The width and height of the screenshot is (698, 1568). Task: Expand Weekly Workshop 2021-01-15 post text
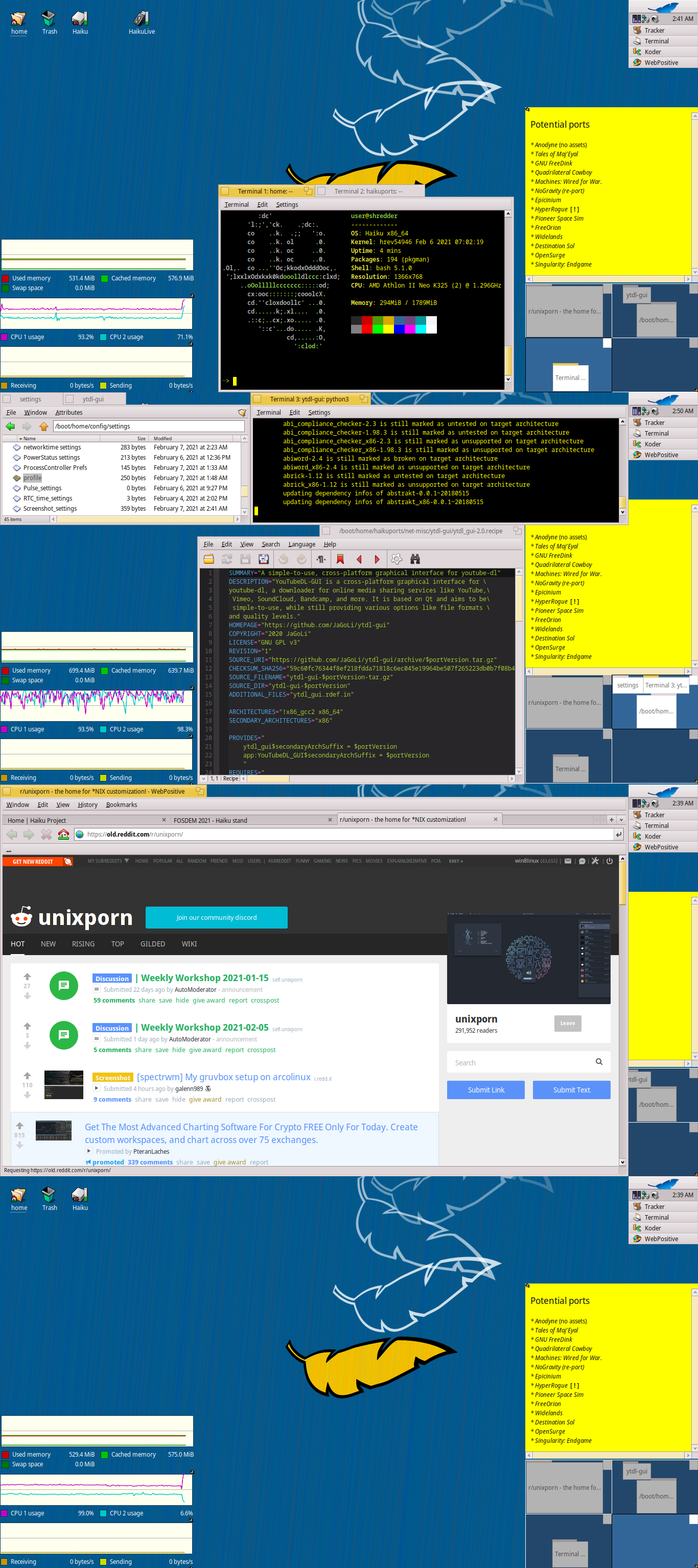[96, 990]
